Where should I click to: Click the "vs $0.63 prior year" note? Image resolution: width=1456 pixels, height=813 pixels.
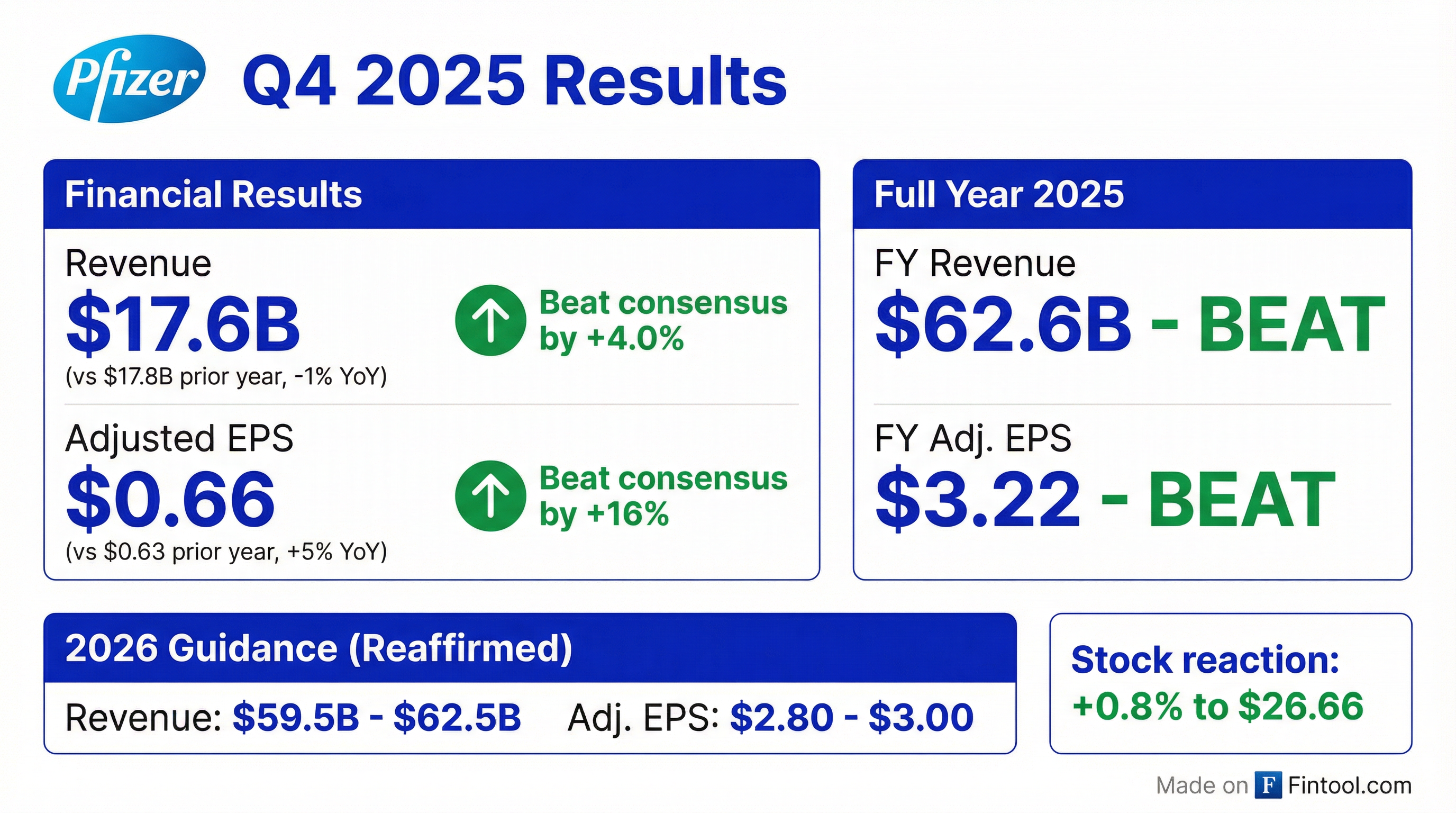pos(226,551)
